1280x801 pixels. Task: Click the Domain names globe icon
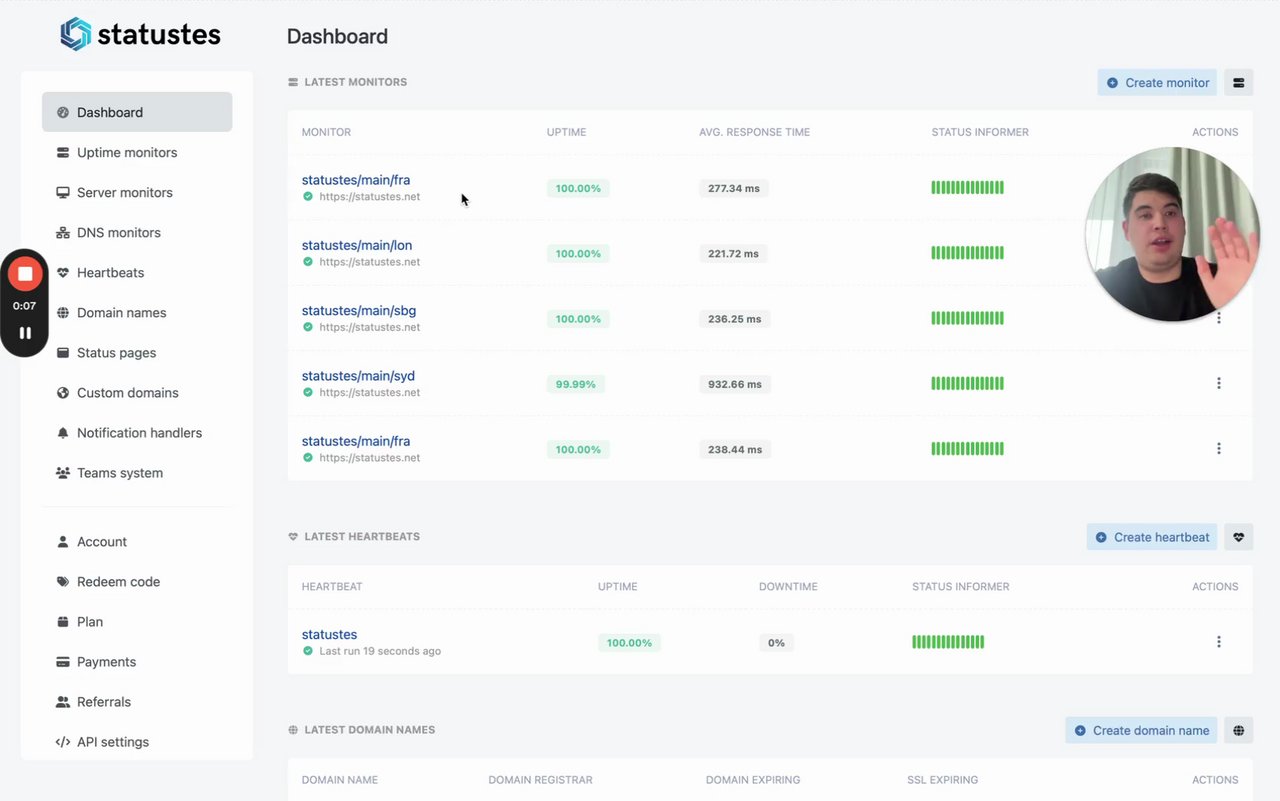[x=63, y=312]
